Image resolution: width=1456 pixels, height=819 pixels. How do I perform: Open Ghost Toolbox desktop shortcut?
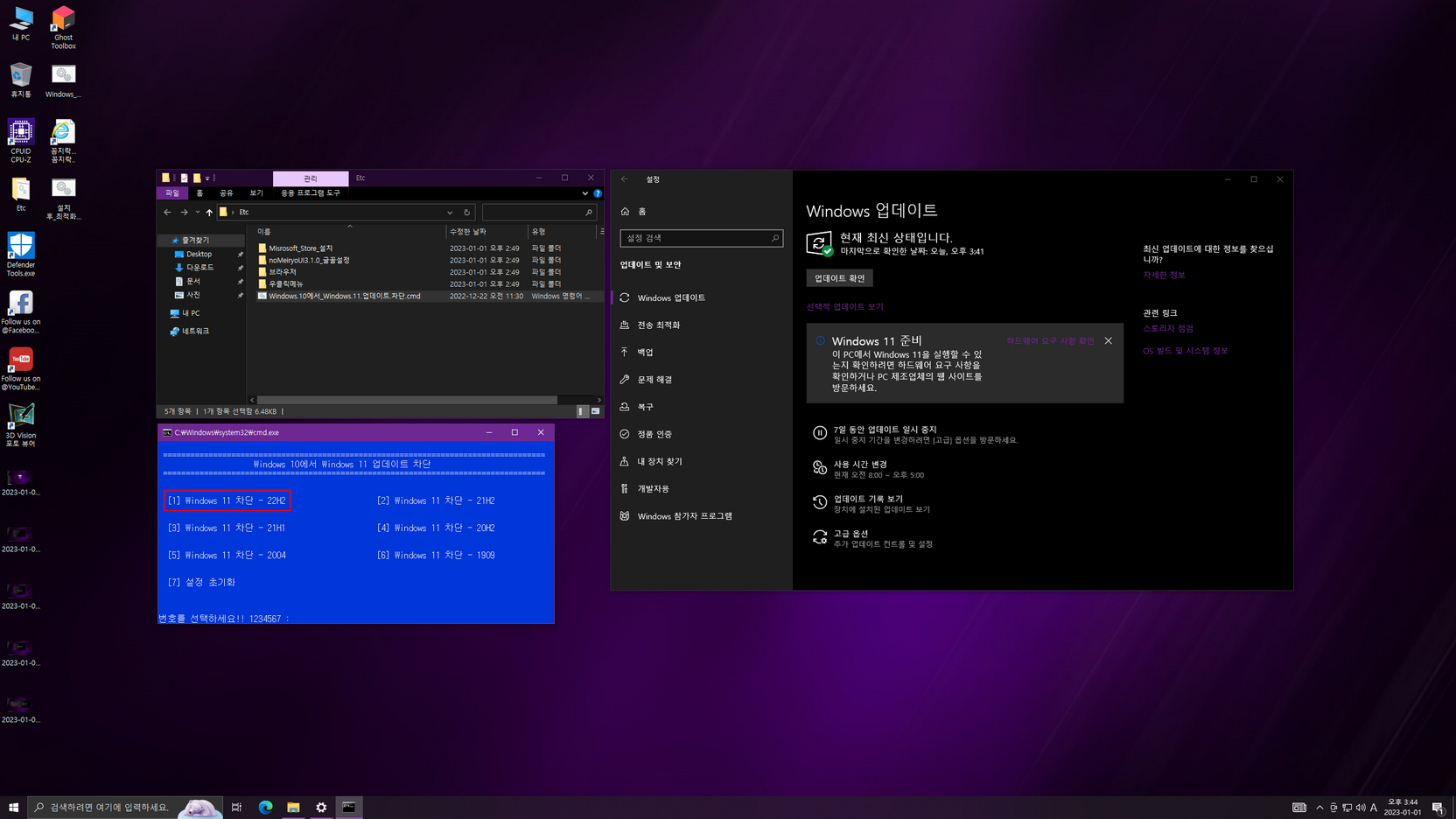click(63, 27)
